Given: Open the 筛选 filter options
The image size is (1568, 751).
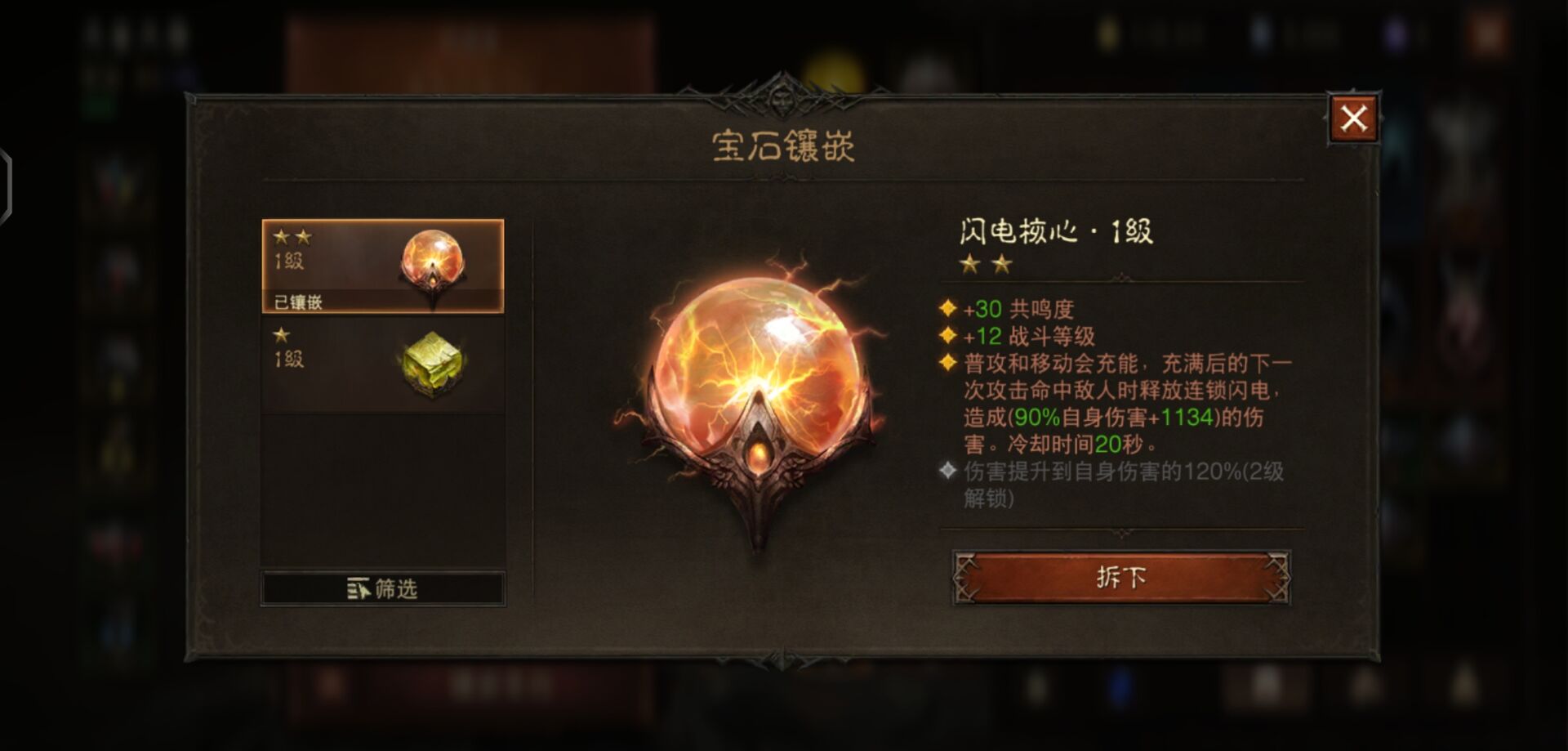Looking at the screenshot, I should (x=382, y=588).
